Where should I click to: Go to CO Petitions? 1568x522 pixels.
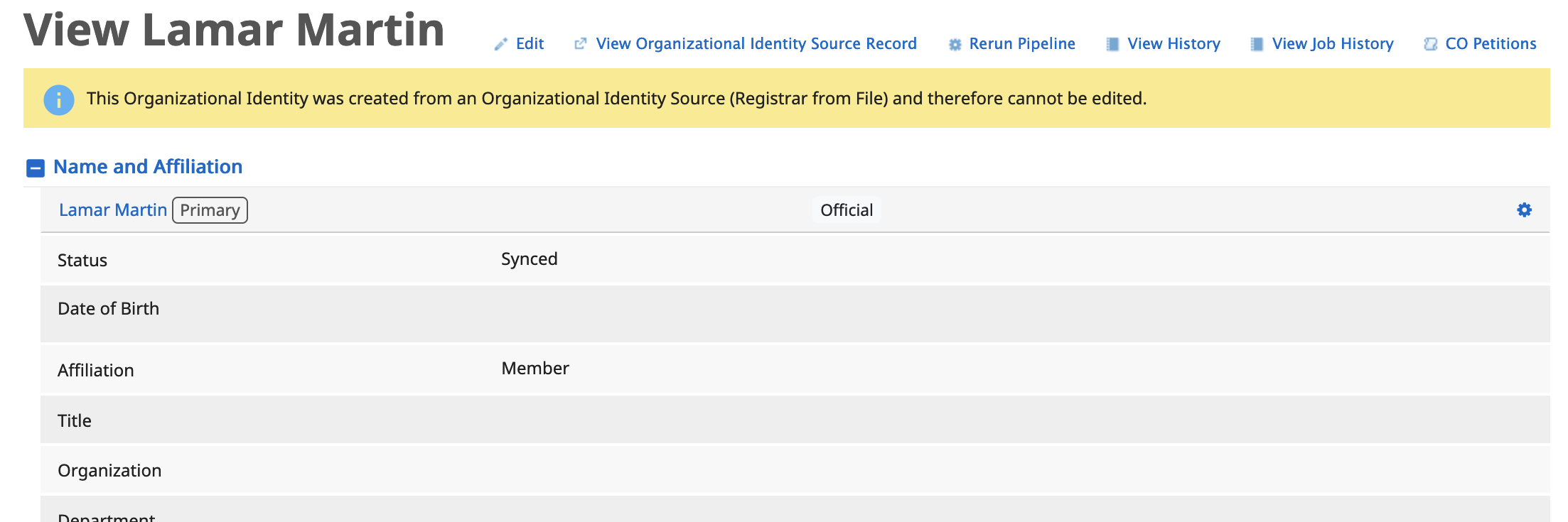pyautogui.click(x=1491, y=44)
